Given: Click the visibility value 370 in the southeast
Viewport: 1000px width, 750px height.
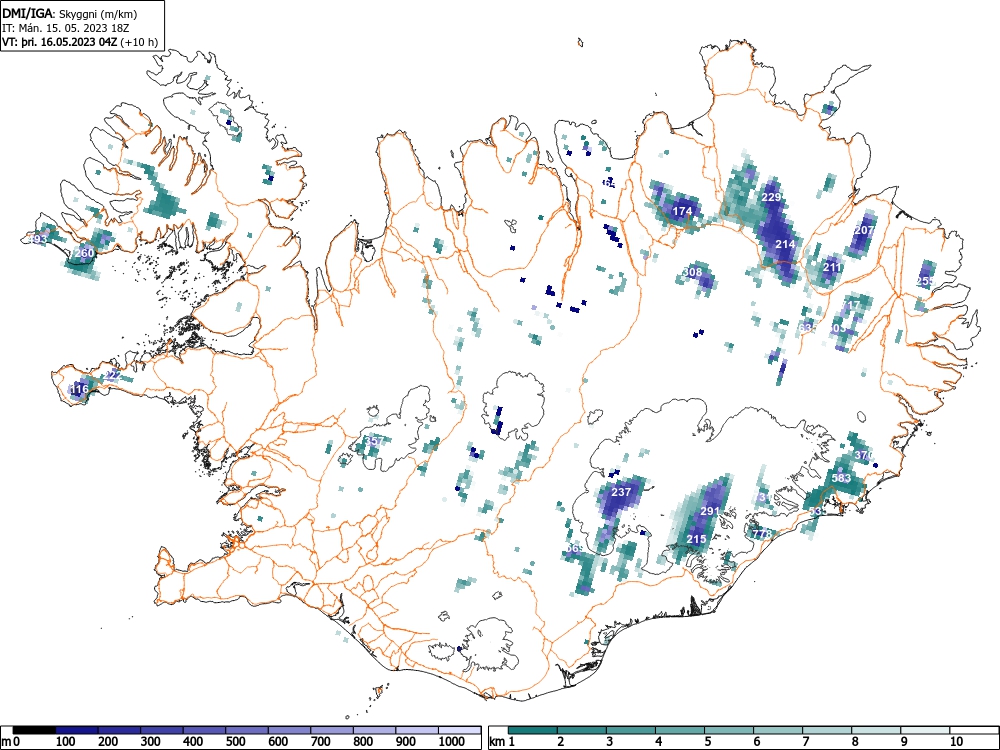Looking at the screenshot, I should coord(864,455).
